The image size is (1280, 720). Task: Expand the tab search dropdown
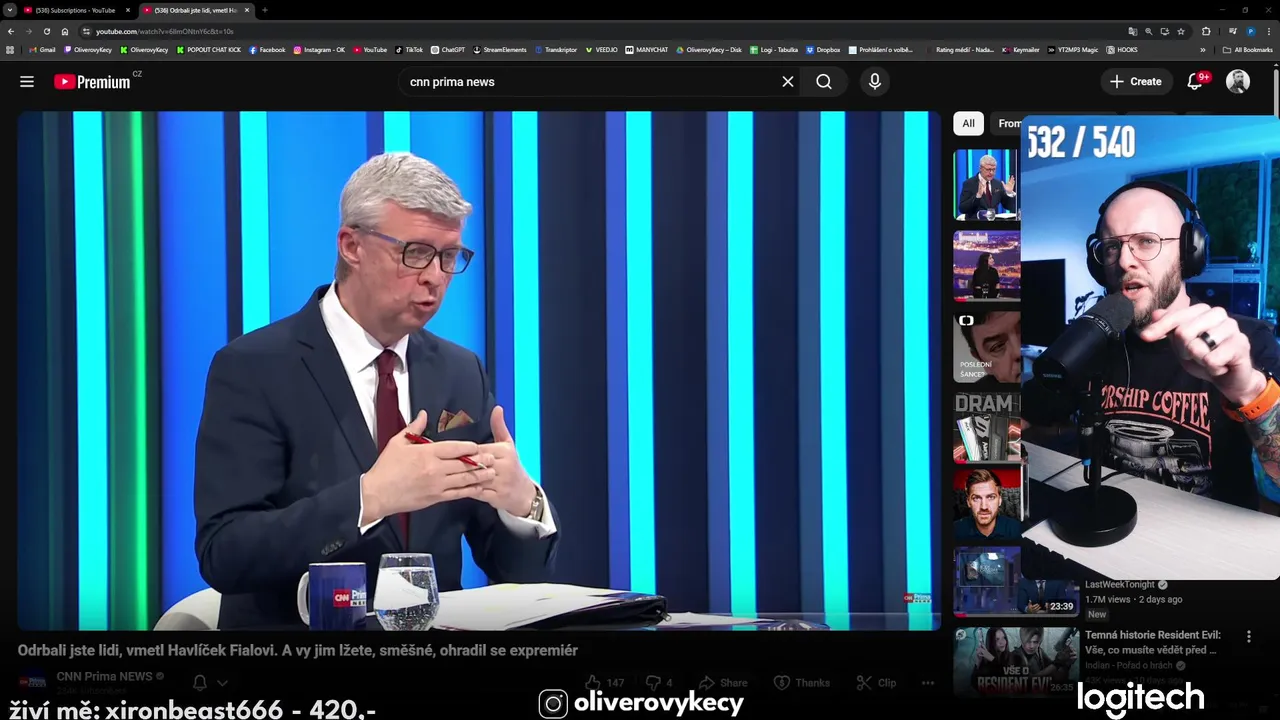[x=9, y=10]
